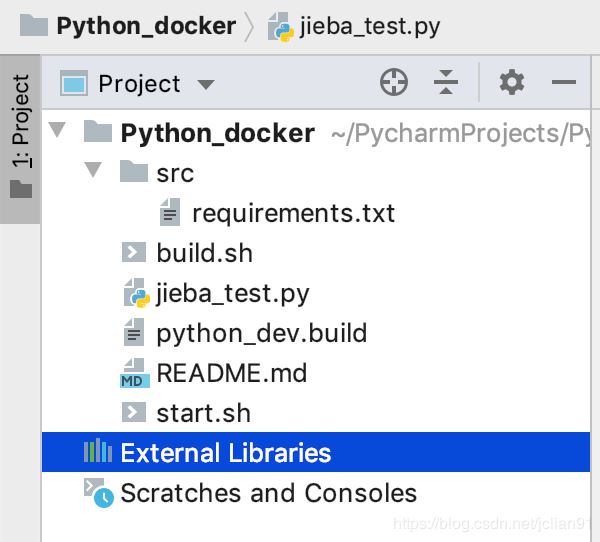Click the Python icon beside jieba_test.py in tree
This screenshot has width=600, height=542.
135,293
